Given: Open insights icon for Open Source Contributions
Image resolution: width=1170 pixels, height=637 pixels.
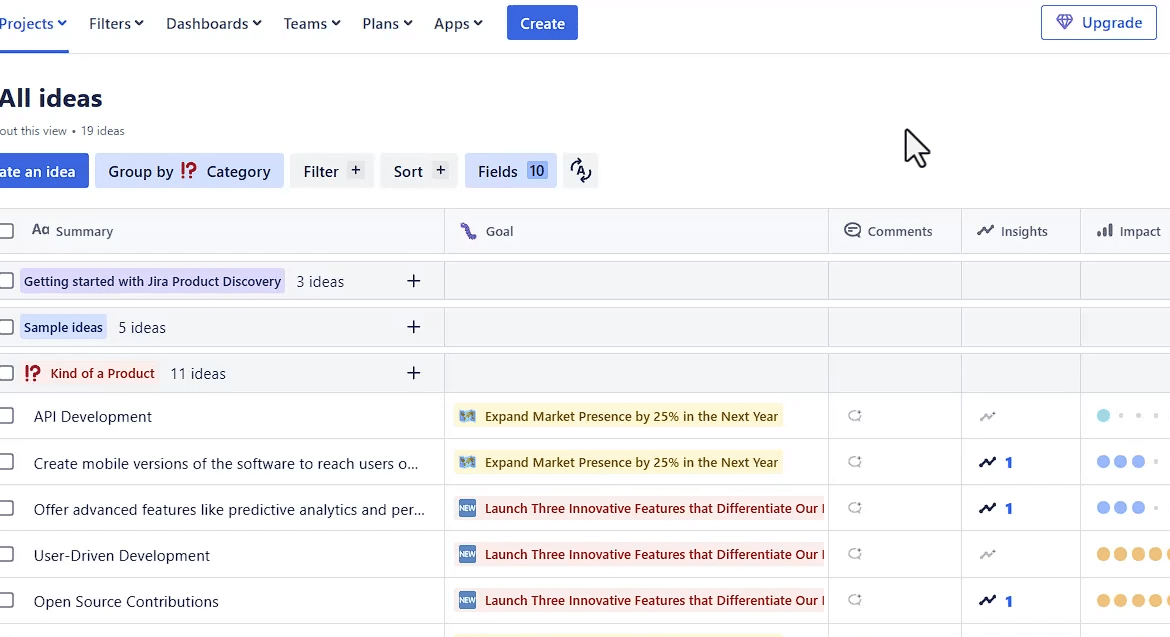Looking at the screenshot, I should (x=988, y=601).
